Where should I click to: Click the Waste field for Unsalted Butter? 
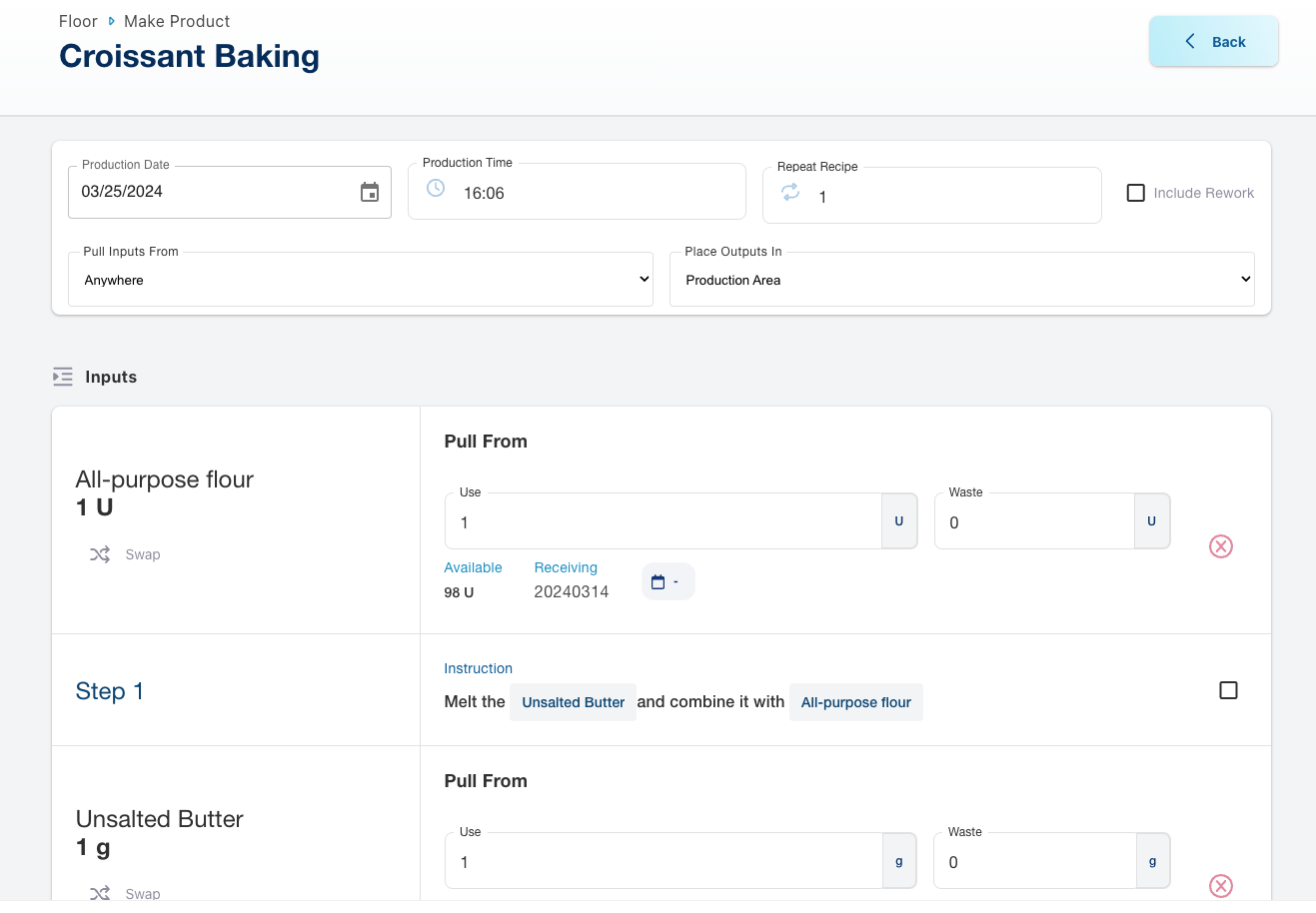click(1034, 862)
